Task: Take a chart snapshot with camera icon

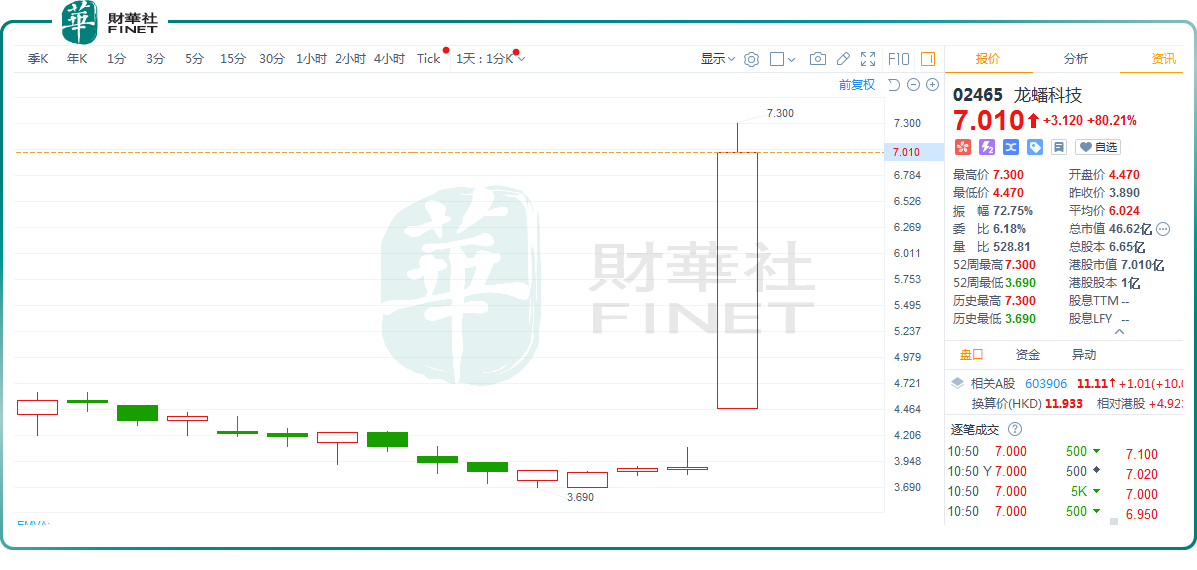Action: tap(818, 59)
